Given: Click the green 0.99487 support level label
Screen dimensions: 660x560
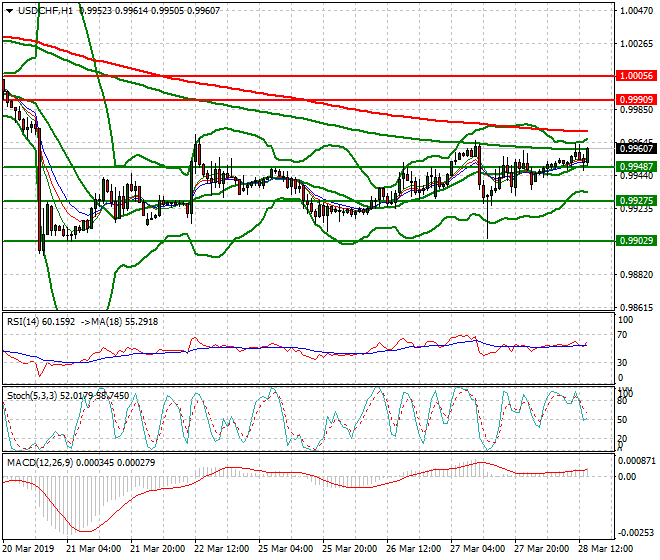Looking at the screenshot, I should coord(636,167).
